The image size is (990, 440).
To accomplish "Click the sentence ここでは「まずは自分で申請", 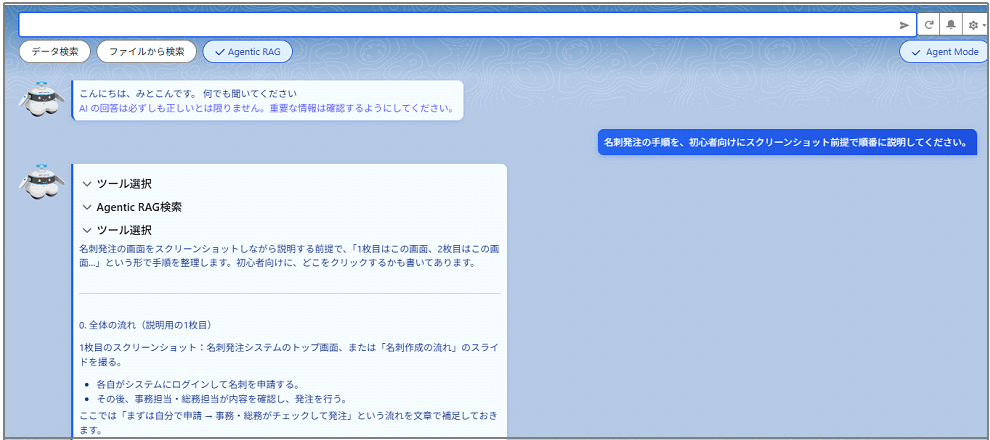I will [x=290, y=423].
